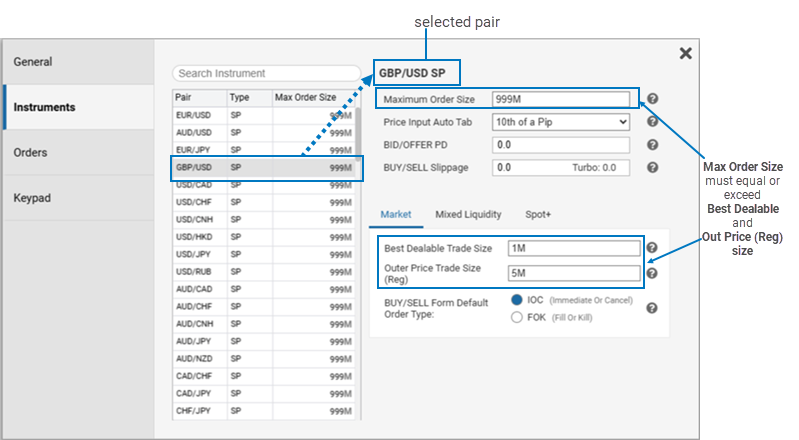Switch to the Mixed Liquidity tab
This screenshot has width=799, height=440.
(468, 215)
